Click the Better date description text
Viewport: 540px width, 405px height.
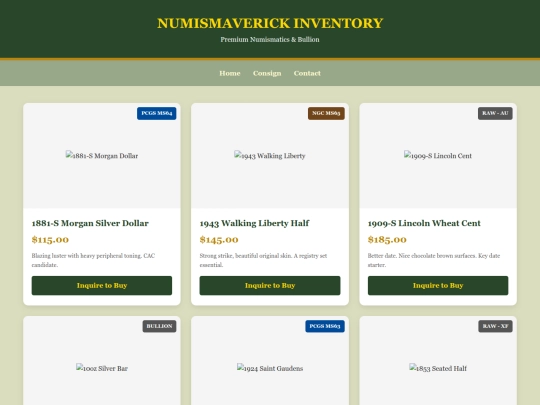tap(434, 260)
